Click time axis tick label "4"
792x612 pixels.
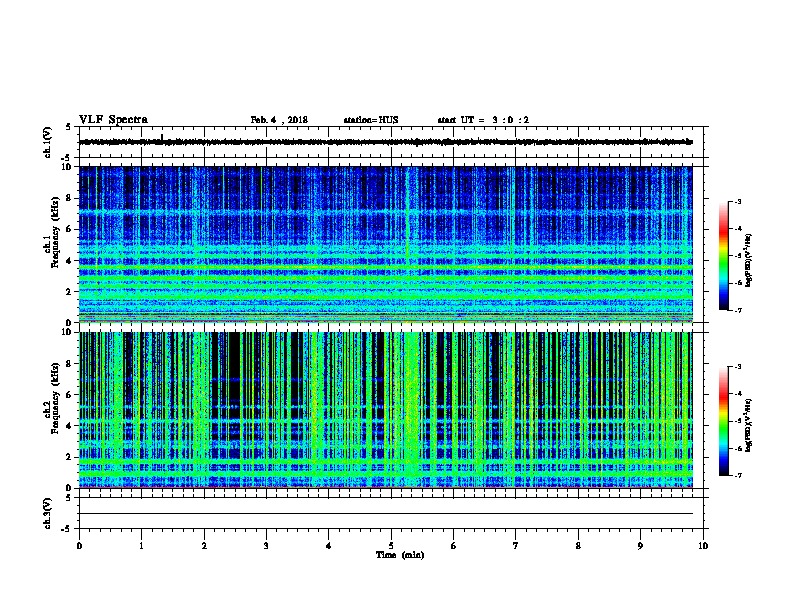point(329,546)
